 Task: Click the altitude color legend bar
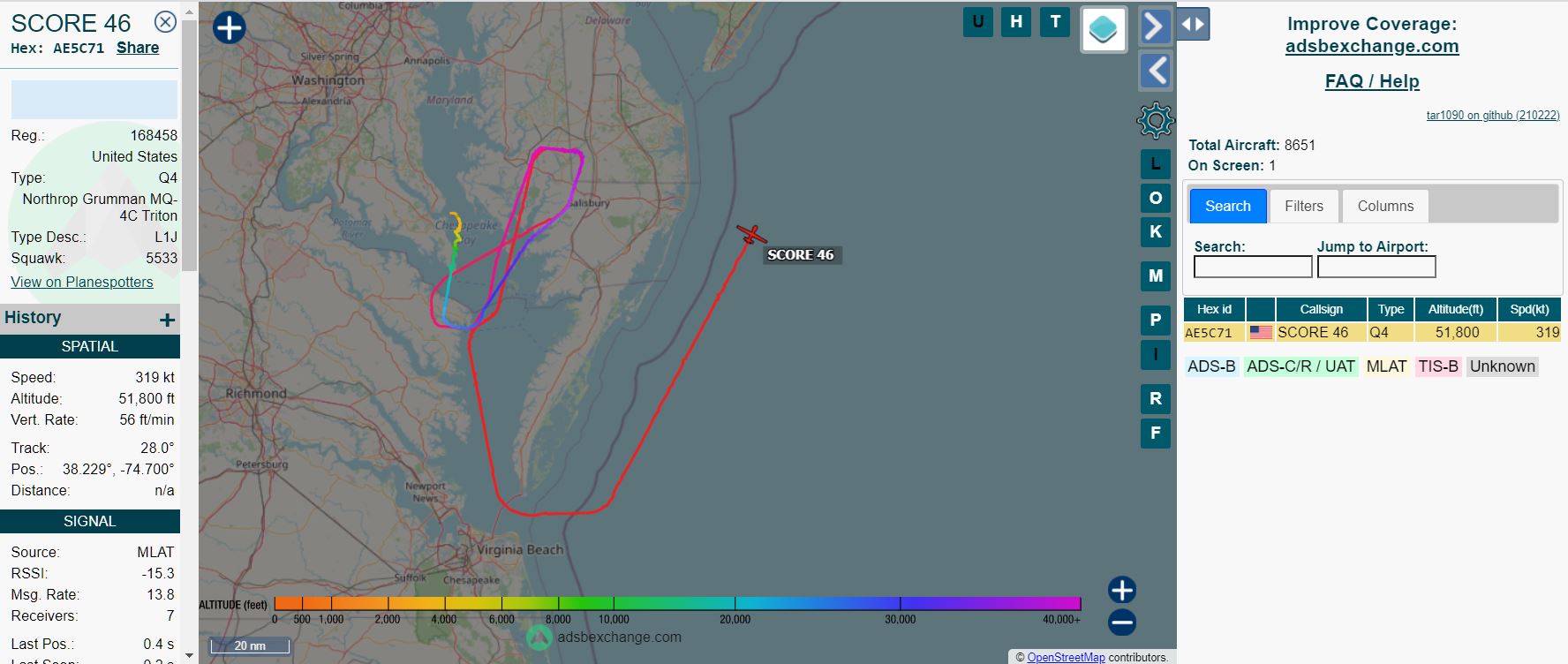pos(677,604)
